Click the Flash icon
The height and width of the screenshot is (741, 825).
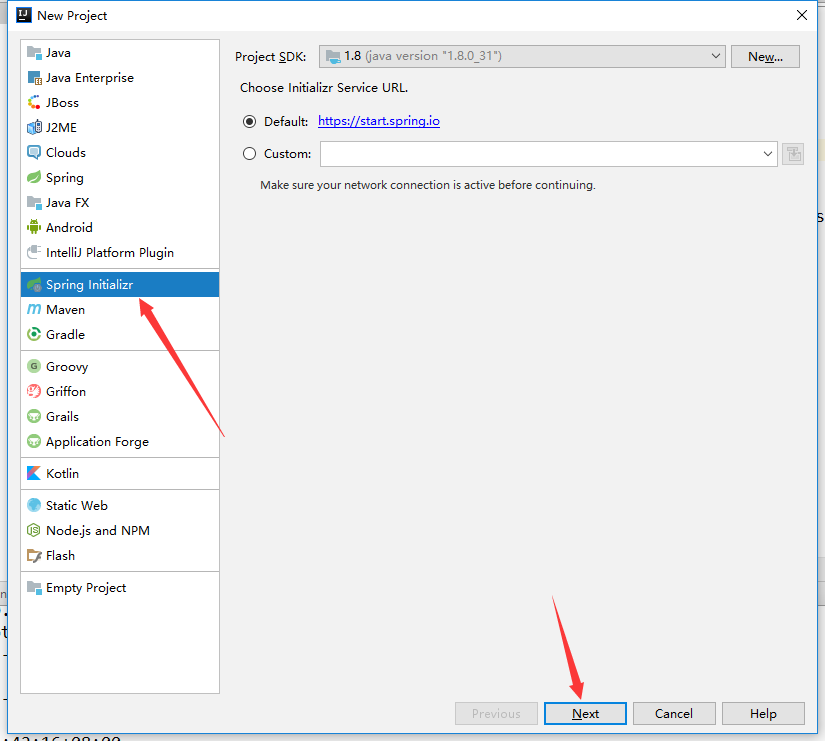[34, 556]
